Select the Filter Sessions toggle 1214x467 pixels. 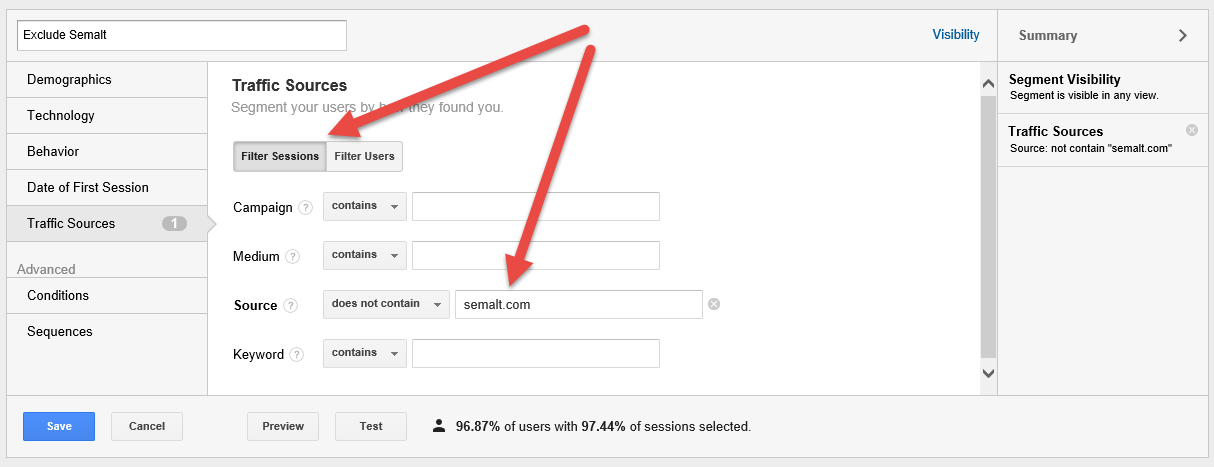[280, 156]
